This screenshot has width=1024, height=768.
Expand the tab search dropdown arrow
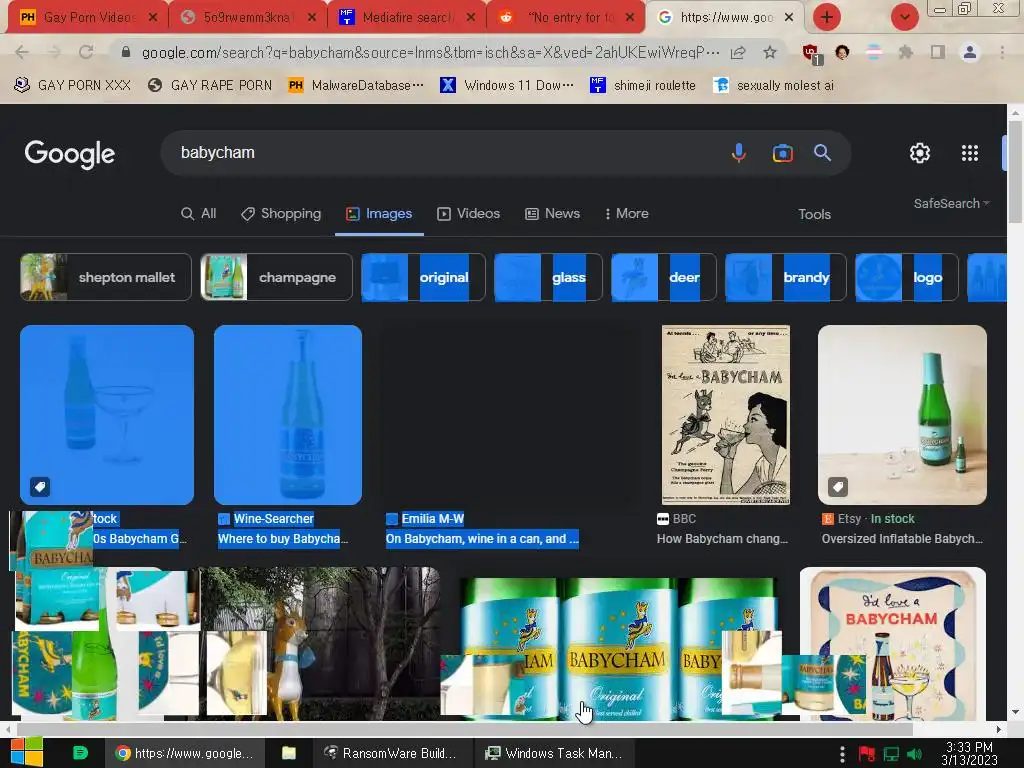coord(904,18)
